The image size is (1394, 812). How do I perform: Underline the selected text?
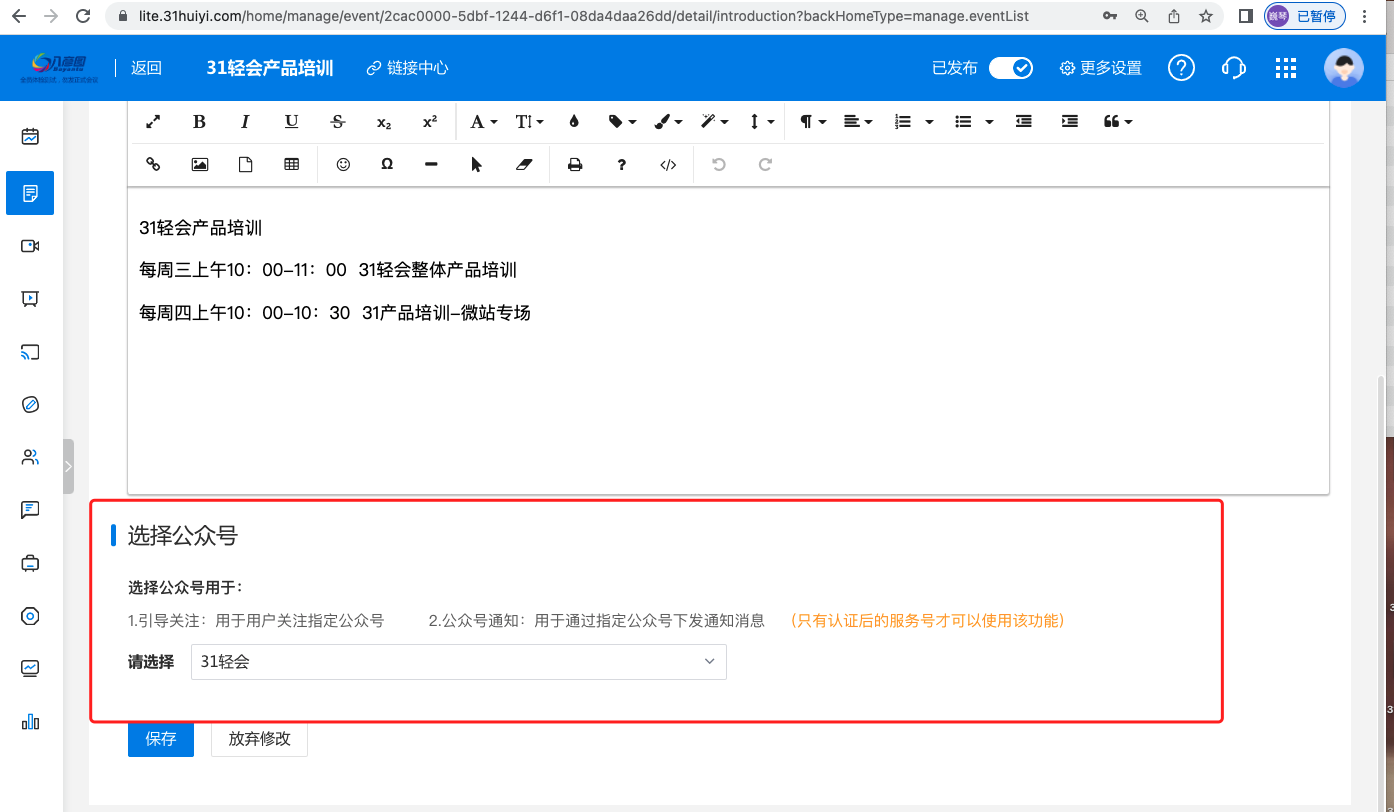291,121
